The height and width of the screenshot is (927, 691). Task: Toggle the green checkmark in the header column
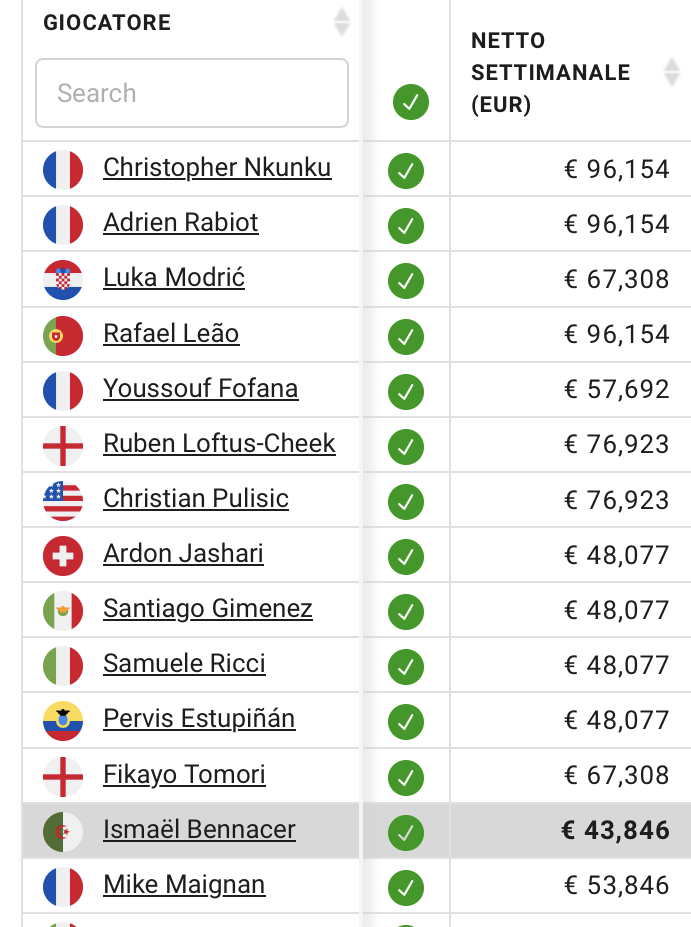pos(411,102)
